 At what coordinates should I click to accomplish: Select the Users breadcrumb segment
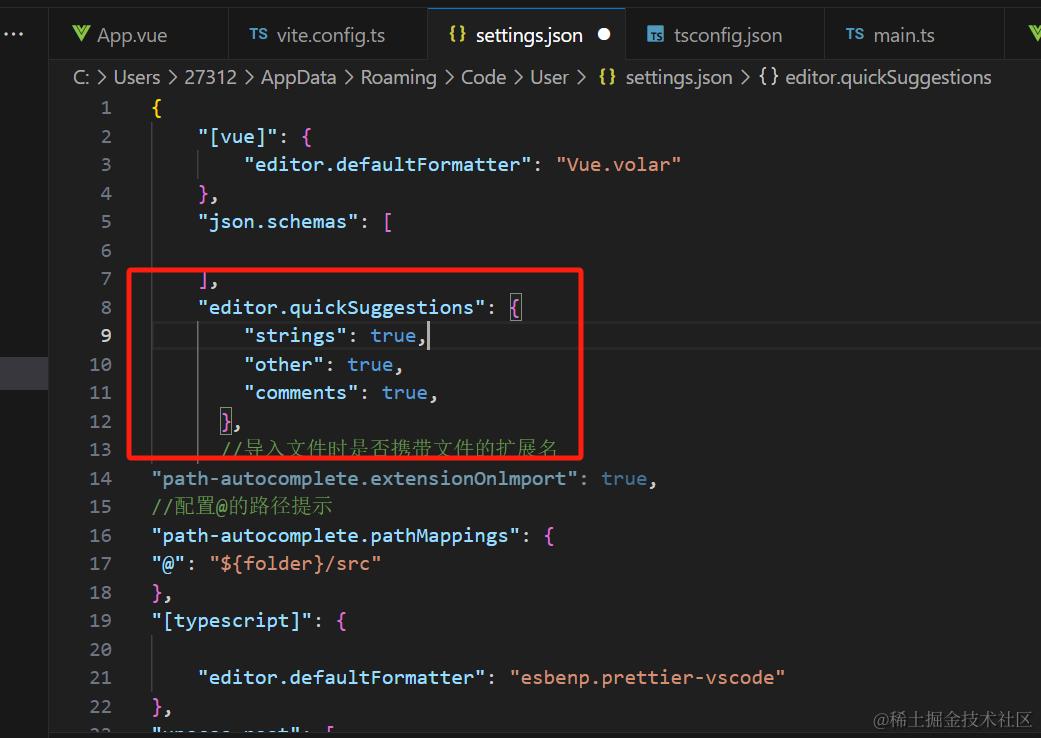[x=137, y=78]
